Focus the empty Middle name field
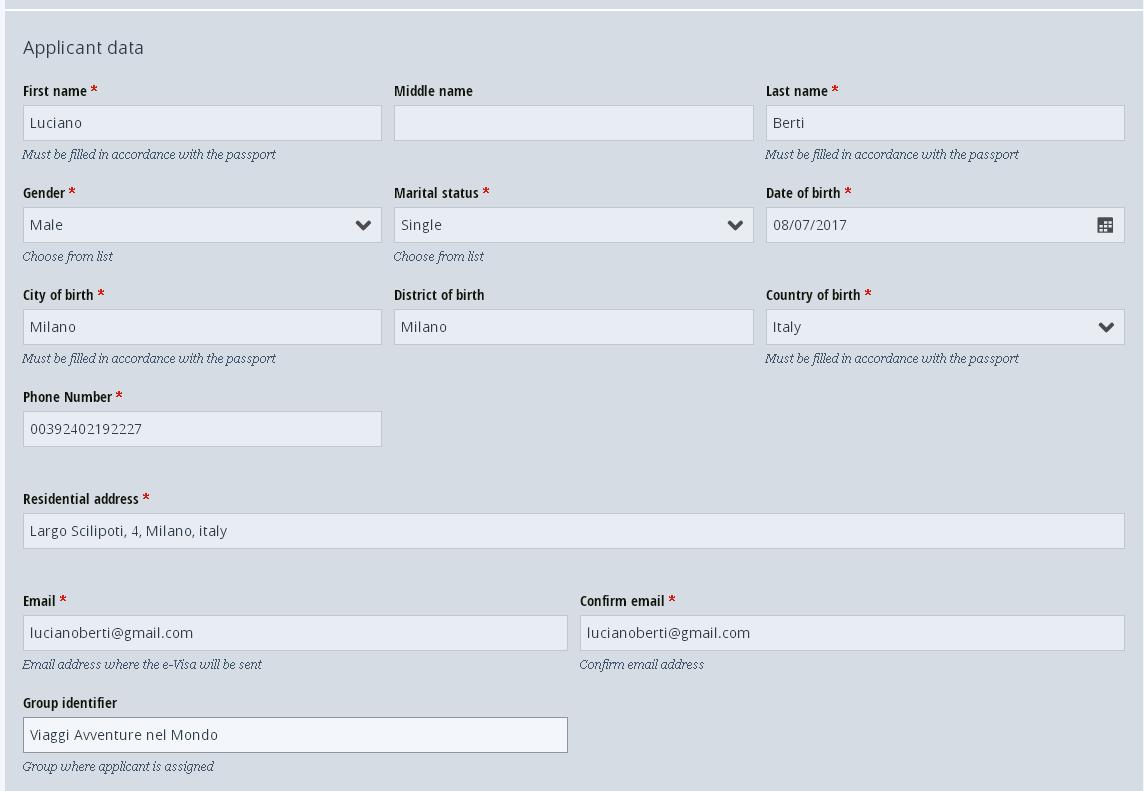Viewport: 1144px width, 791px height. click(x=573, y=123)
